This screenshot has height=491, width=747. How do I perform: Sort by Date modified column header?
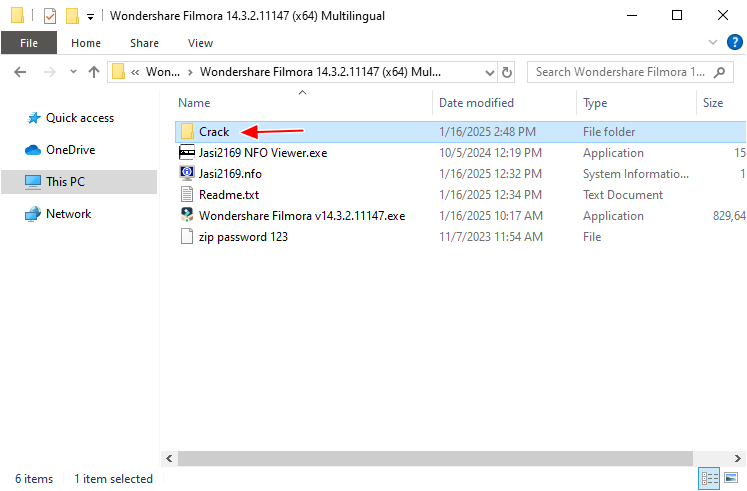(476, 103)
